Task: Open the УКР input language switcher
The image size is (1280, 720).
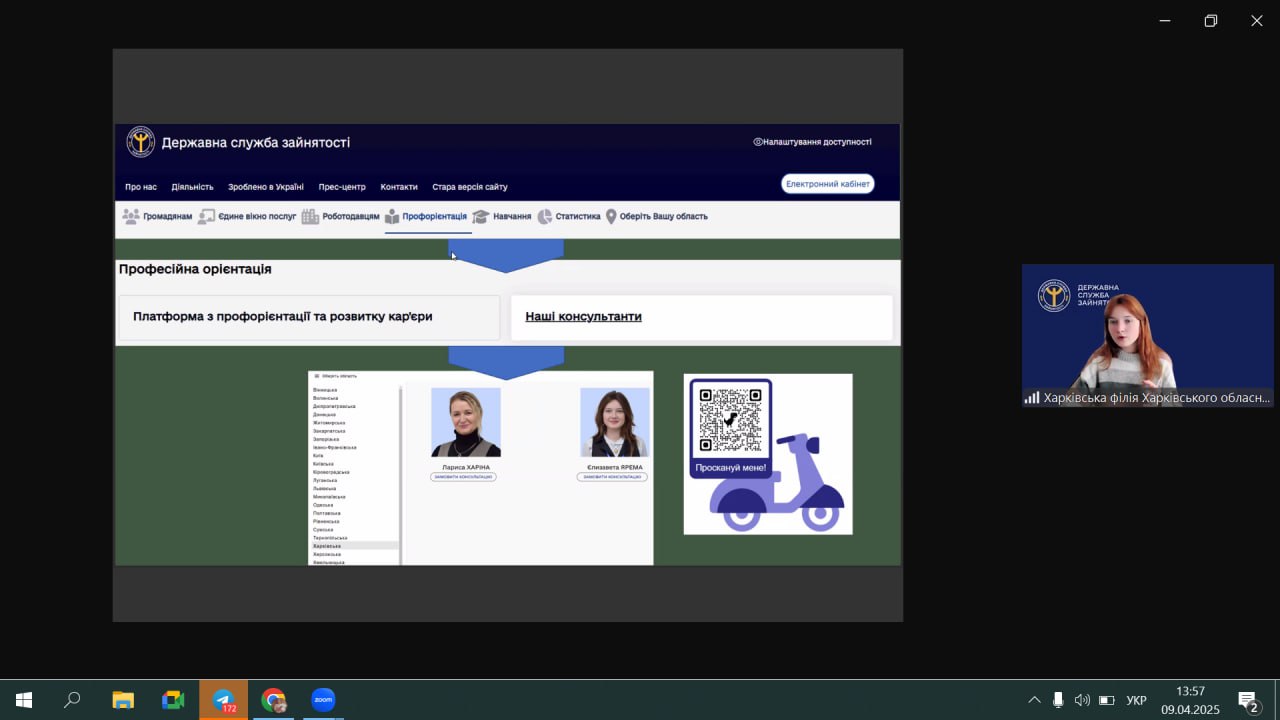Action: pyautogui.click(x=1137, y=700)
